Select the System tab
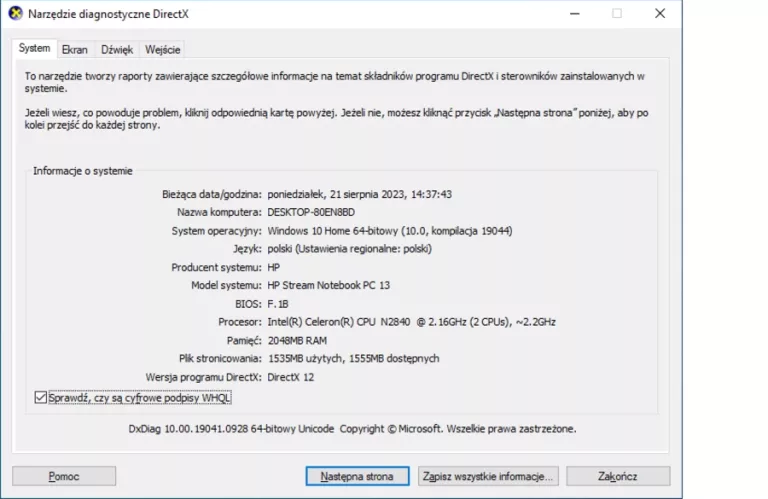Viewport: 768px width, 499px height. [x=34, y=49]
